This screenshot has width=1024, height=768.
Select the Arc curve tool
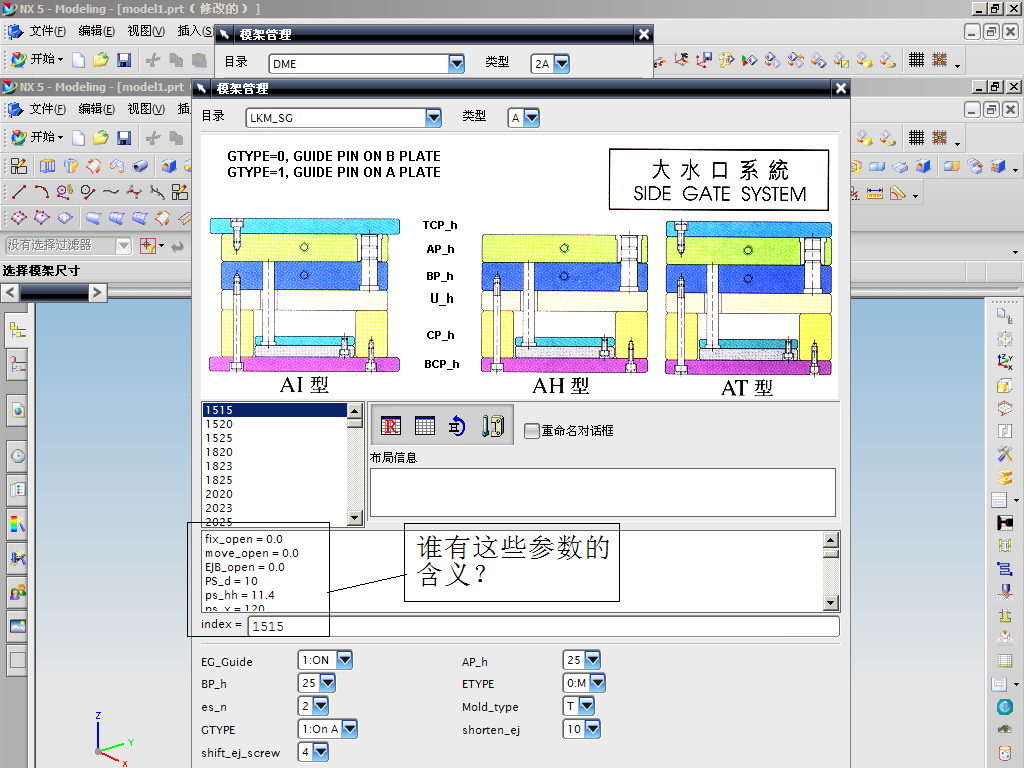41,192
